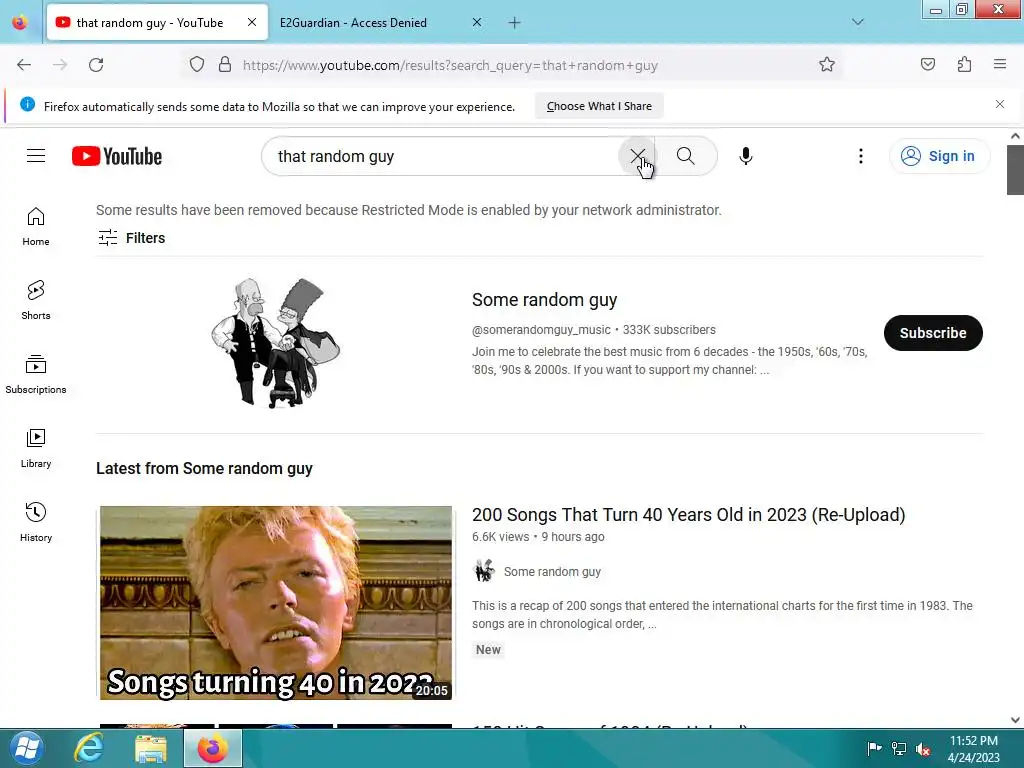Subscribe to Some random guy channel
This screenshot has height=768, width=1024.
[x=933, y=333]
